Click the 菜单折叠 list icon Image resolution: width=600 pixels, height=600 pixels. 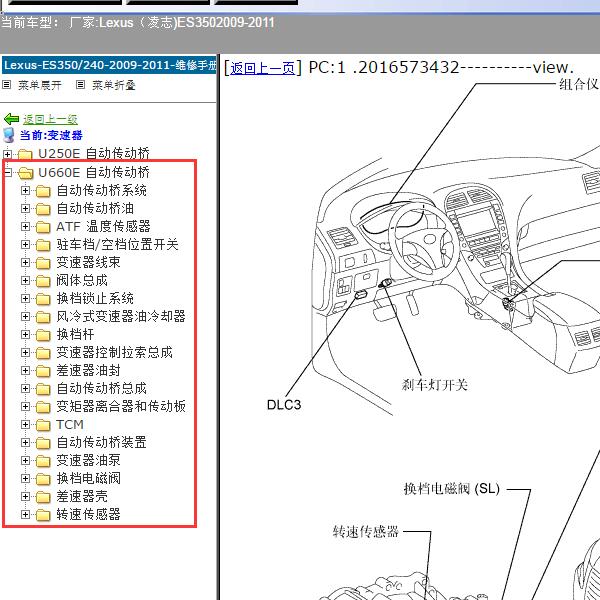(80, 85)
